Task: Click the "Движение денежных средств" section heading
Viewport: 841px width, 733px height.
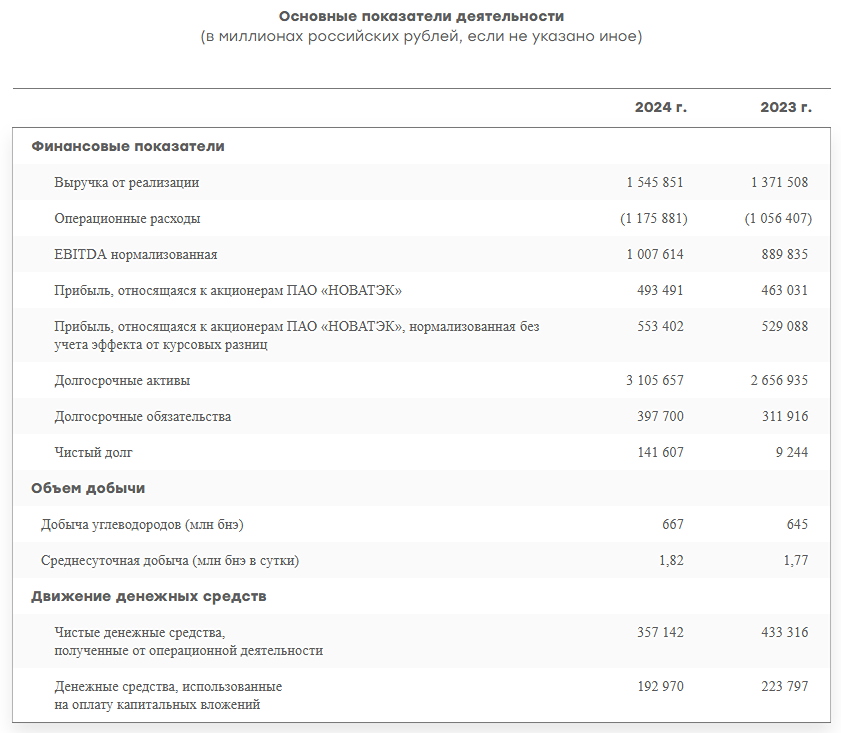Action: tap(149, 597)
